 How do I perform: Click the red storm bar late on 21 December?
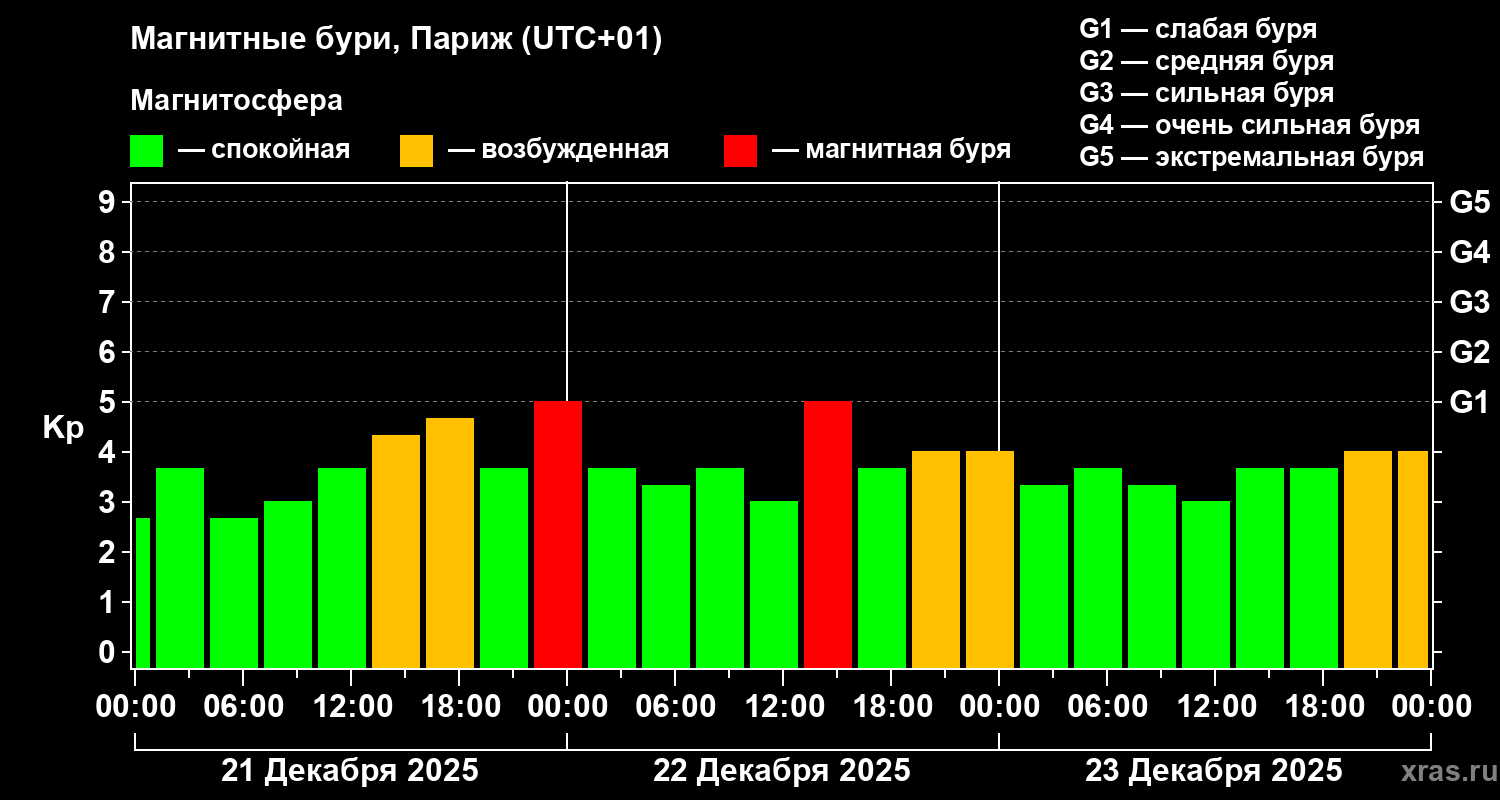click(x=558, y=535)
